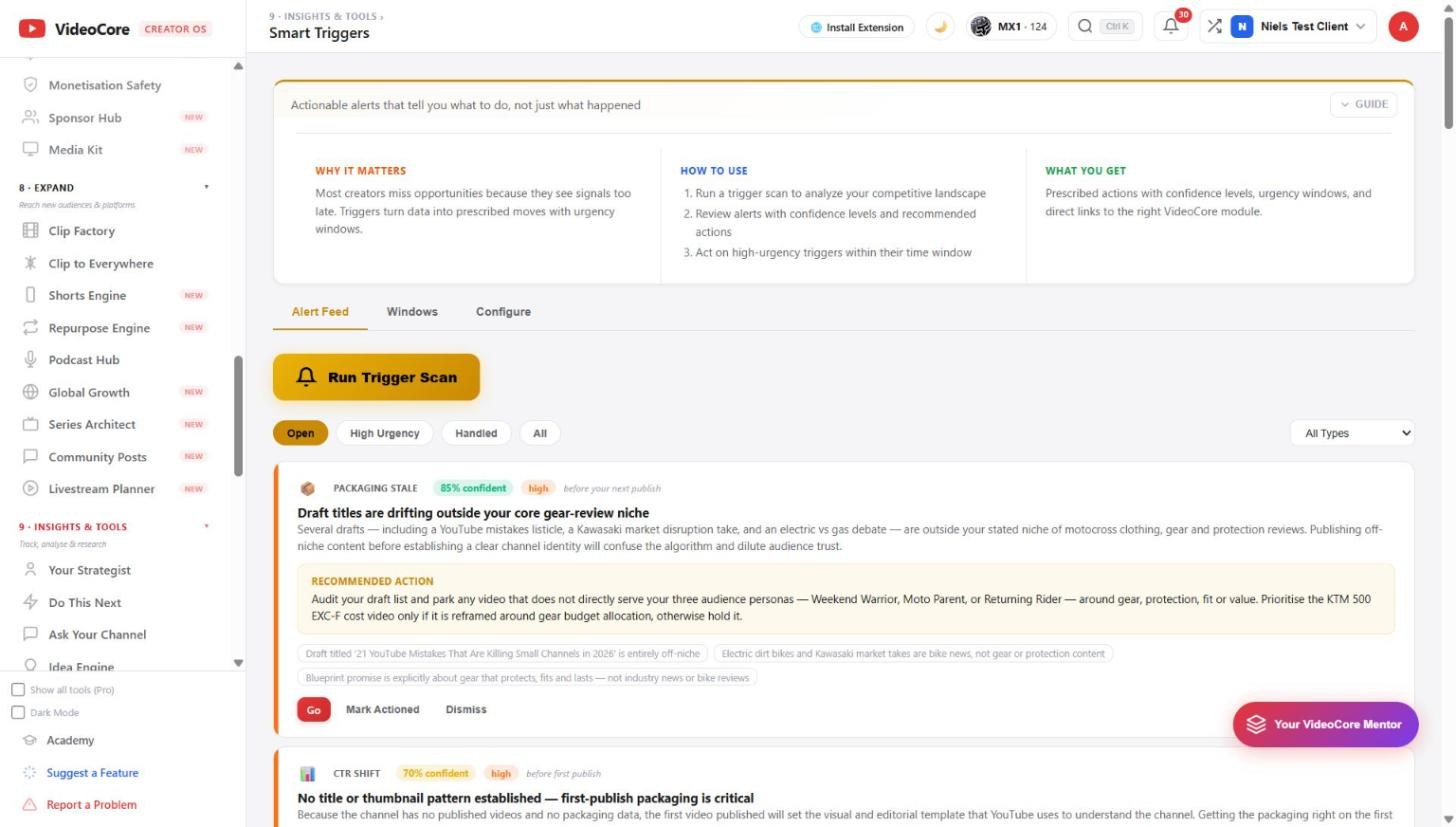
Task: Select the Shorts Engine phone icon
Action: click(x=30, y=295)
